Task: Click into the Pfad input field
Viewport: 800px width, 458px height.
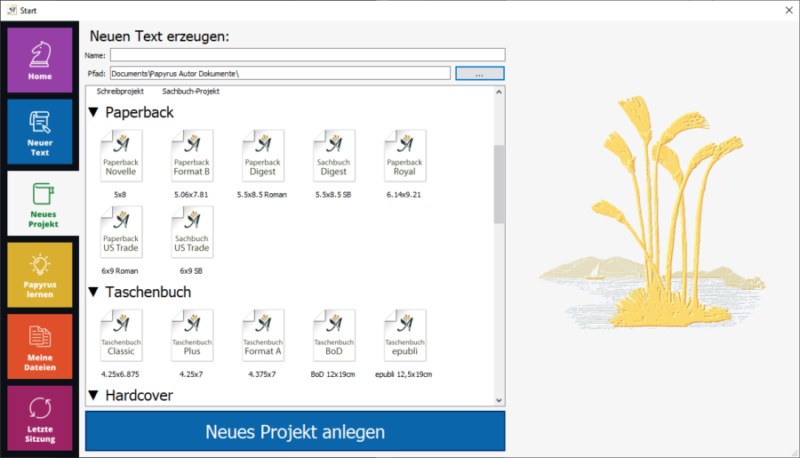Action: (280, 73)
